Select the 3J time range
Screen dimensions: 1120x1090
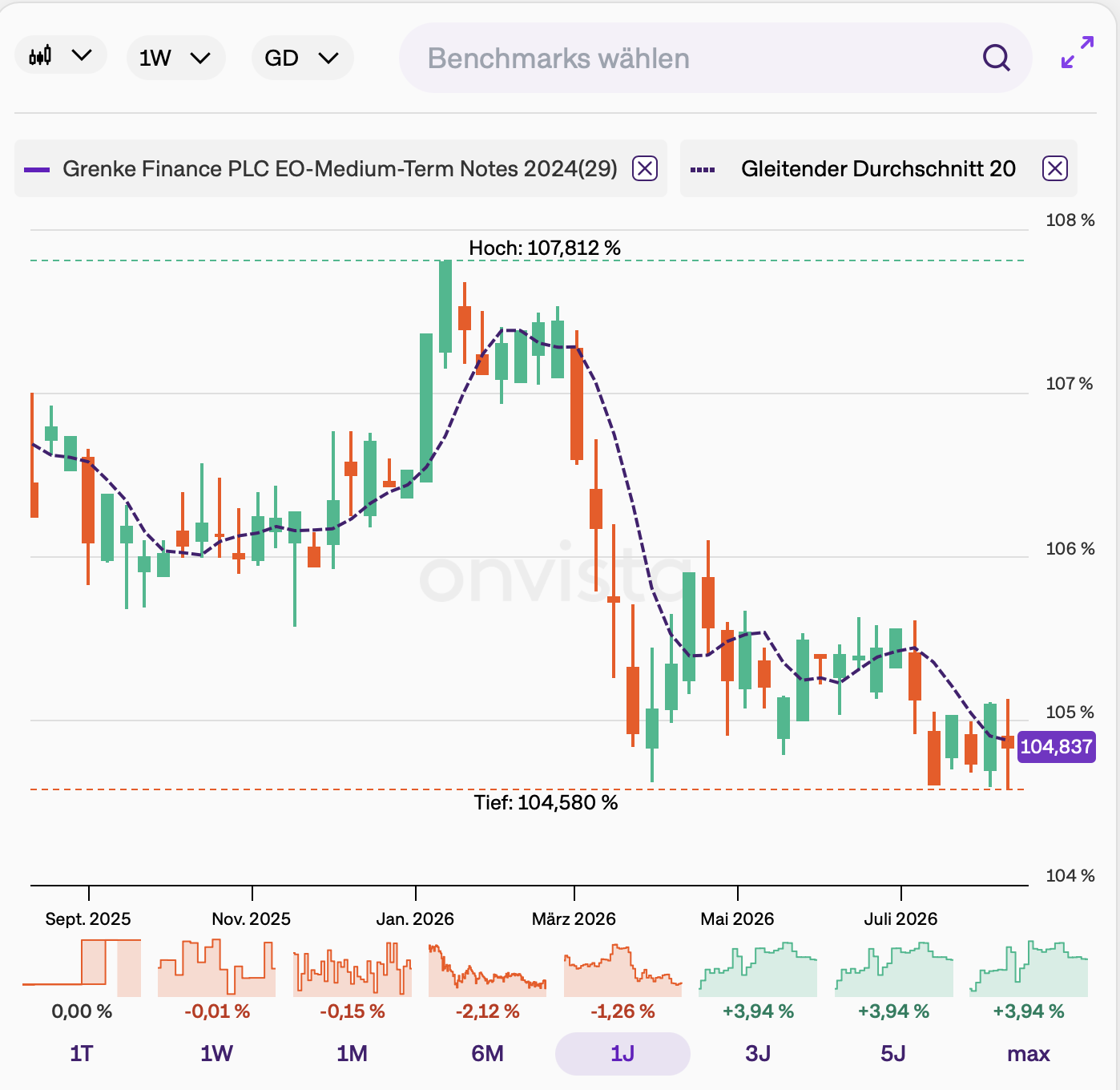click(x=758, y=1053)
